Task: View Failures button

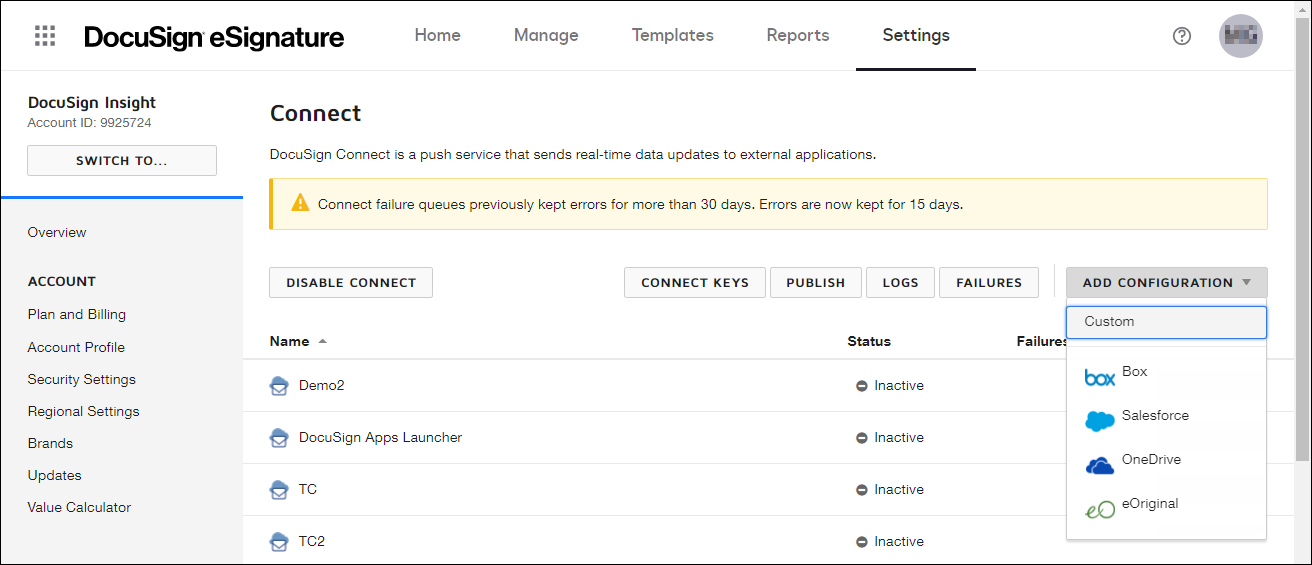Action: click(x=989, y=283)
